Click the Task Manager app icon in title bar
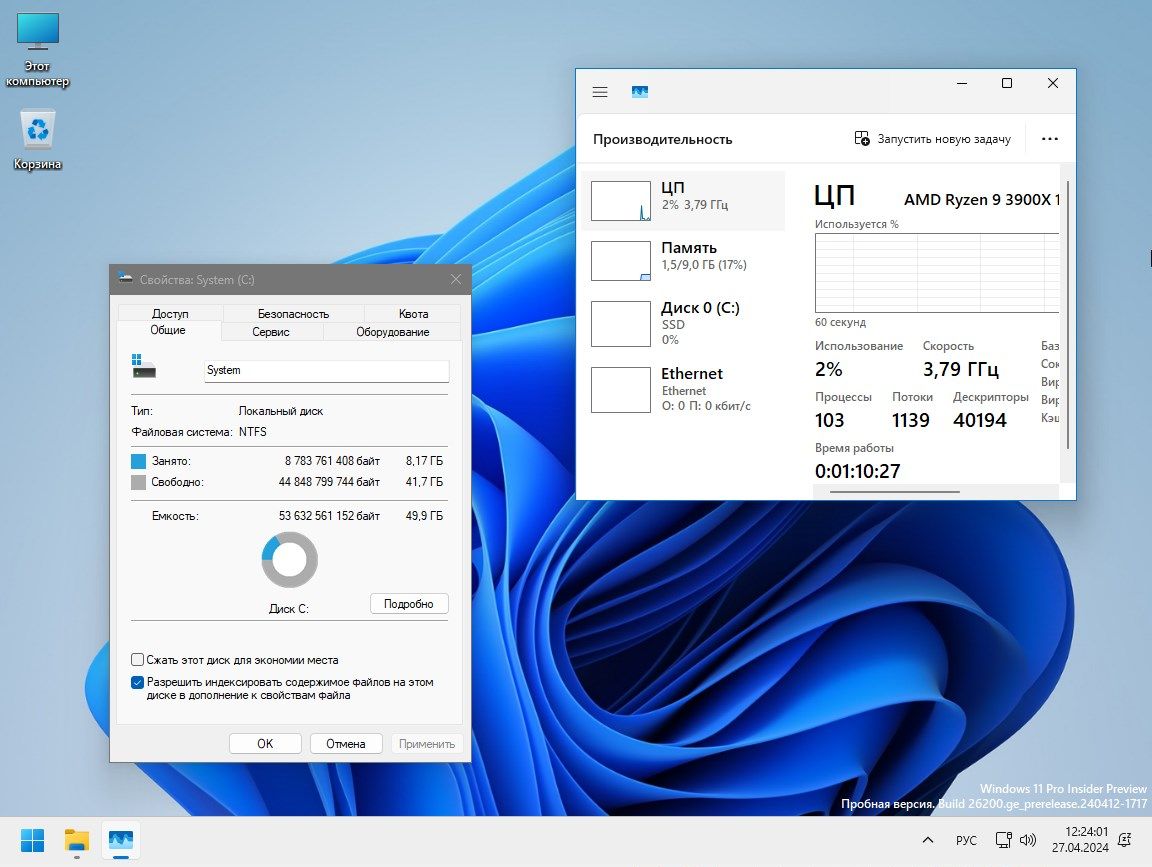This screenshot has width=1152, height=867. (640, 92)
